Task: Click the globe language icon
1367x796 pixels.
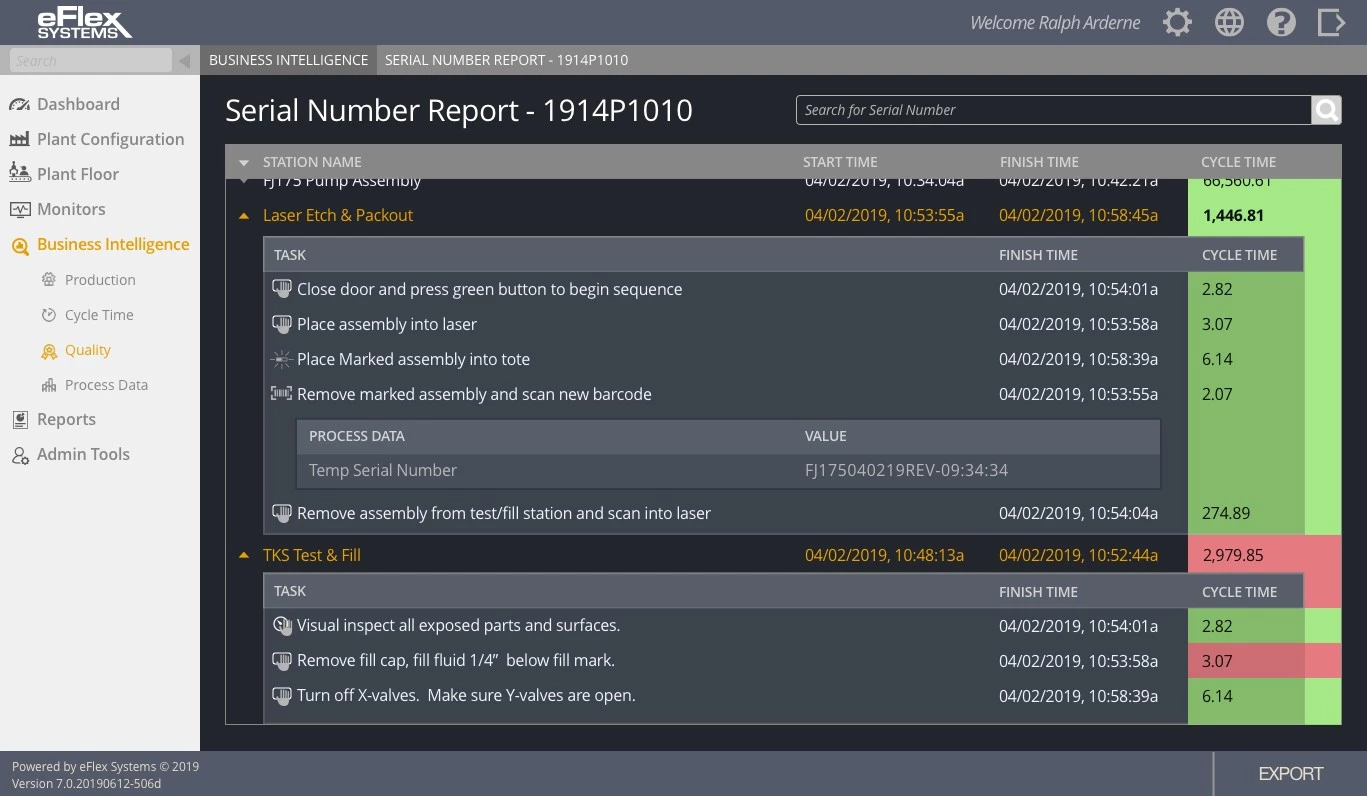Action: (x=1229, y=23)
